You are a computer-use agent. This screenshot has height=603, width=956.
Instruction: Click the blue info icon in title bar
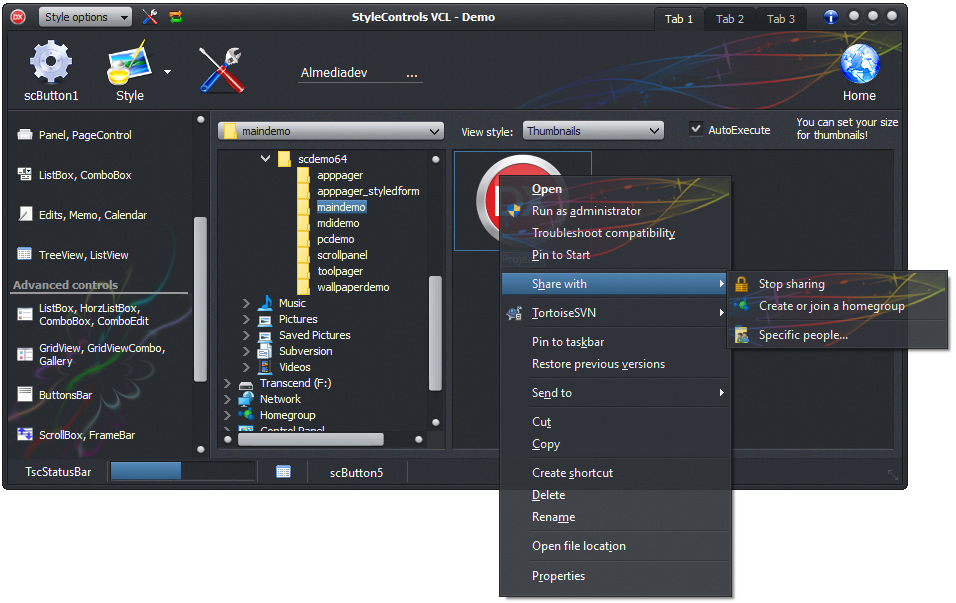(x=830, y=17)
